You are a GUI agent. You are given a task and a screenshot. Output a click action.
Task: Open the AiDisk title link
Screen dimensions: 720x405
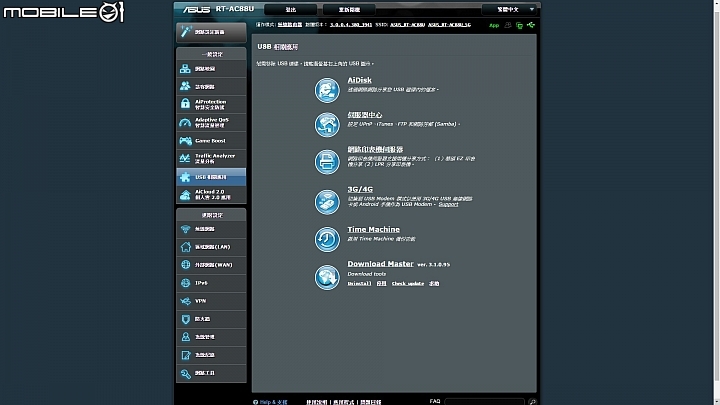click(360, 80)
